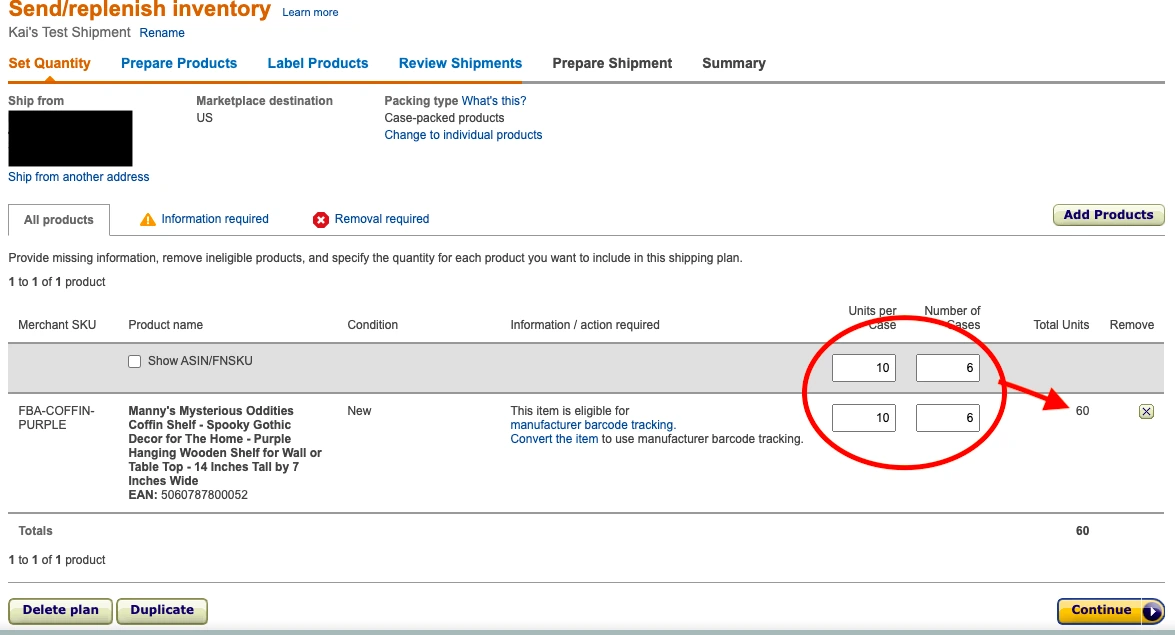Select the Summary step
The height and width of the screenshot is (635, 1175).
tap(734, 63)
